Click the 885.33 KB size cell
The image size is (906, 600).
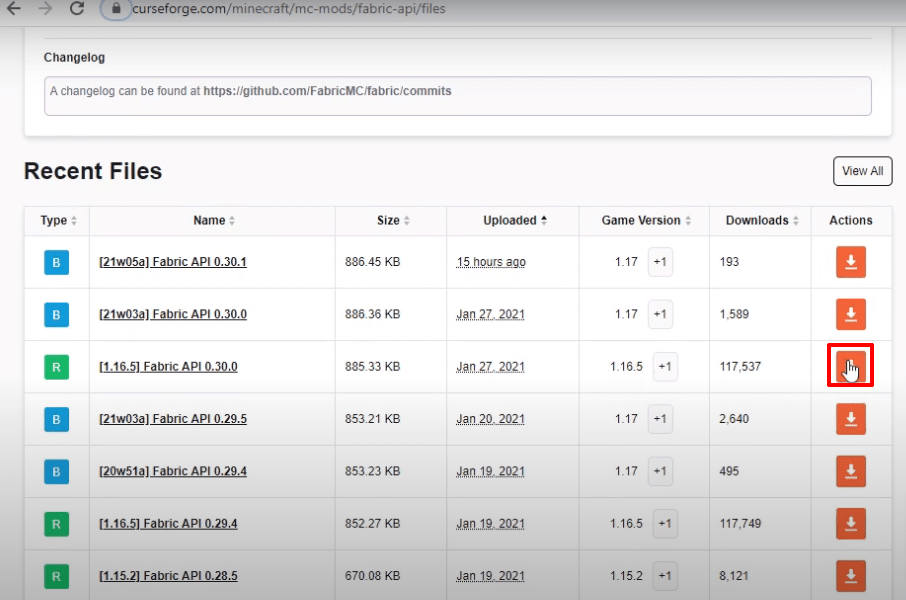click(373, 366)
